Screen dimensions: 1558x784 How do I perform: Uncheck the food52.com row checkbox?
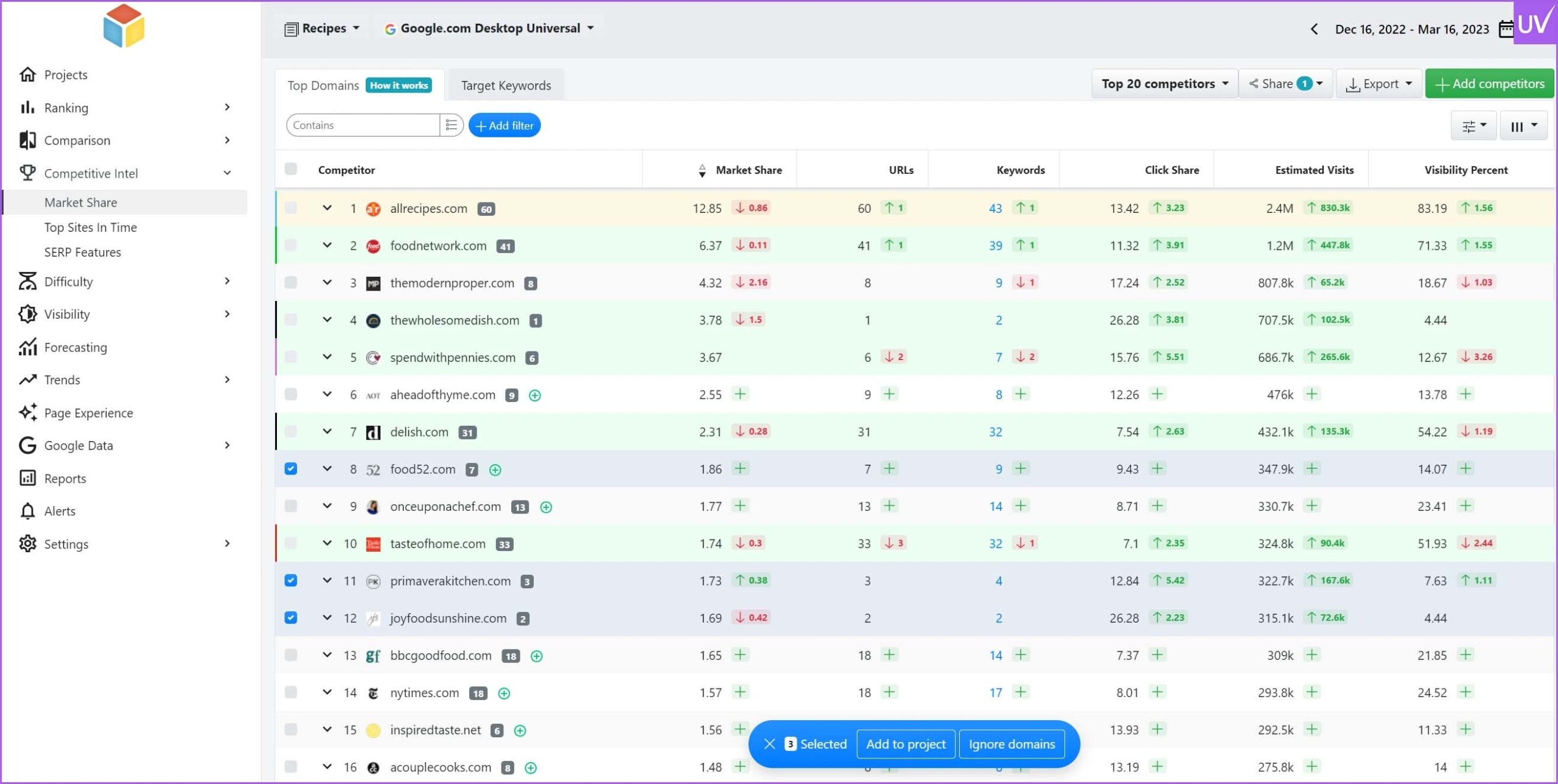tap(291, 469)
